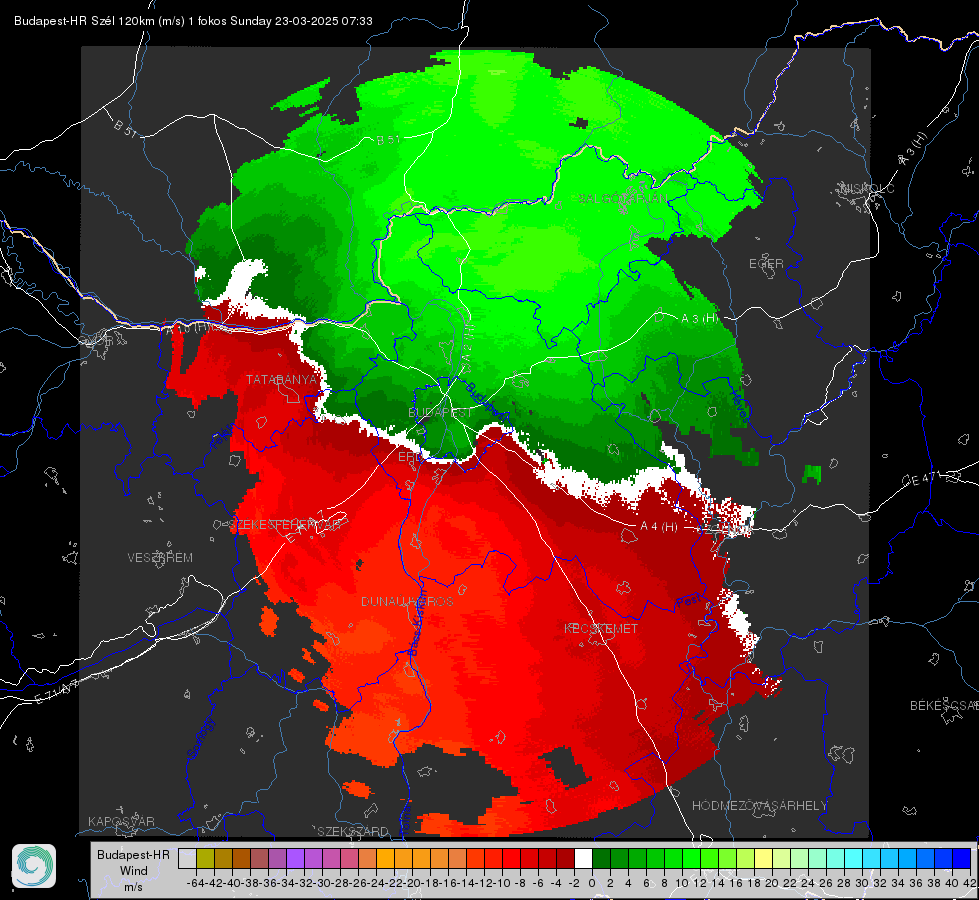Click the blue 'Pest' county label
Screen dimensions: 979x900
pos(688,601)
